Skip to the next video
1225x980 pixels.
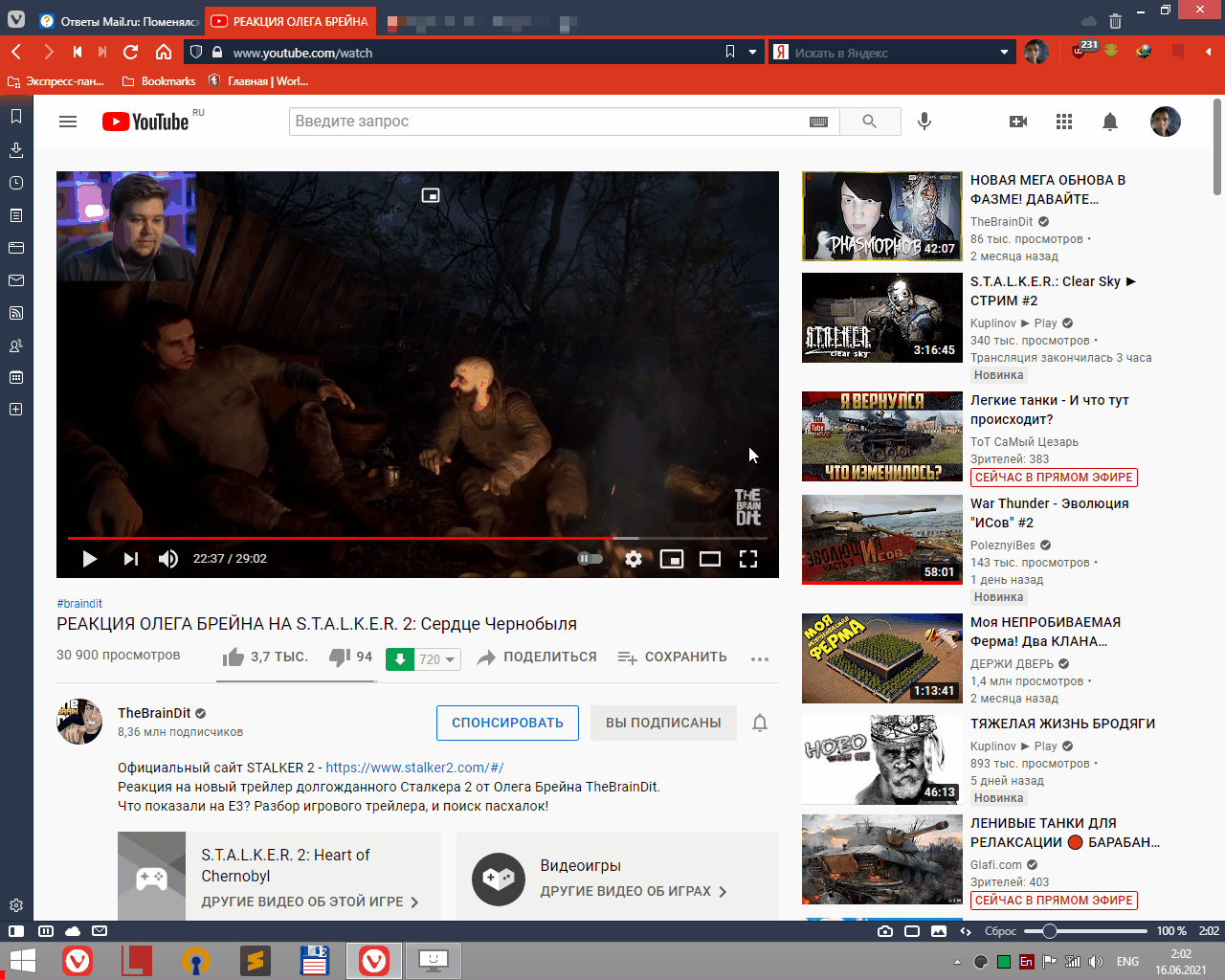pos(131,559)
